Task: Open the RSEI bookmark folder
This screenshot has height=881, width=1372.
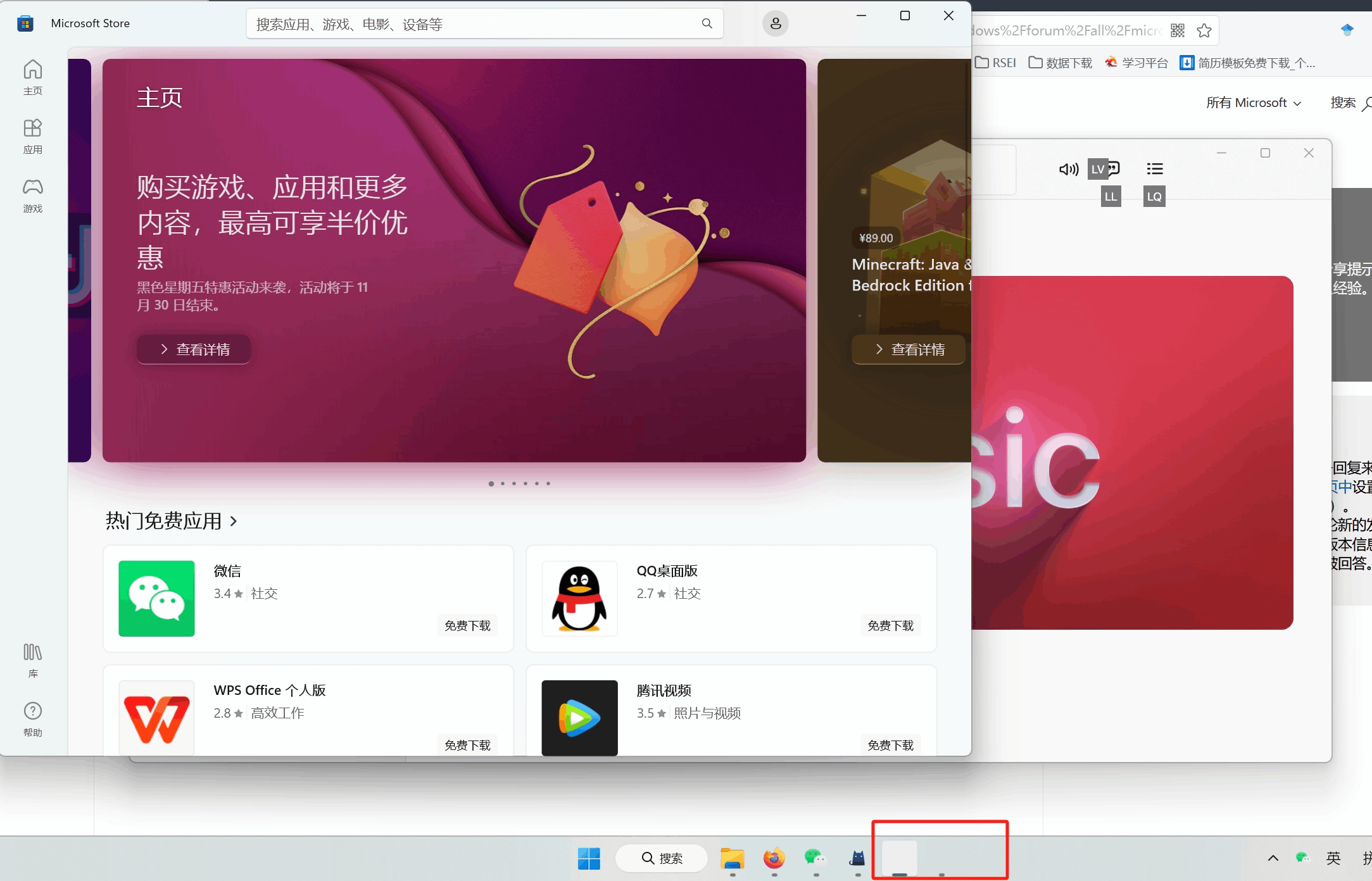Action: (x=996, y=63)
